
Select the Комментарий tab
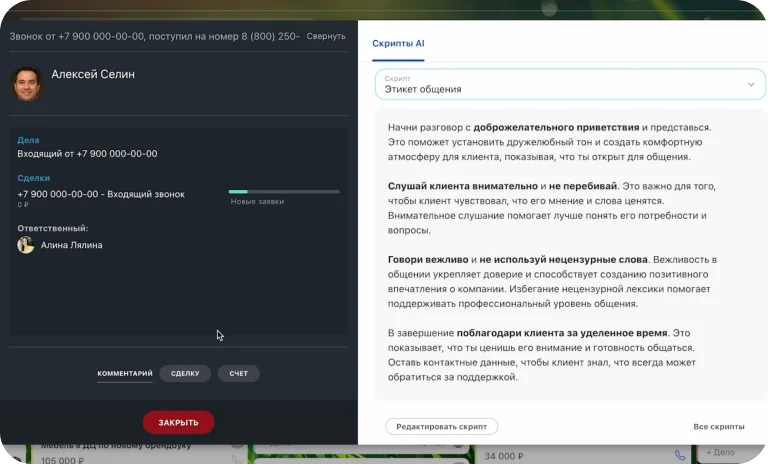click(125, 374)
